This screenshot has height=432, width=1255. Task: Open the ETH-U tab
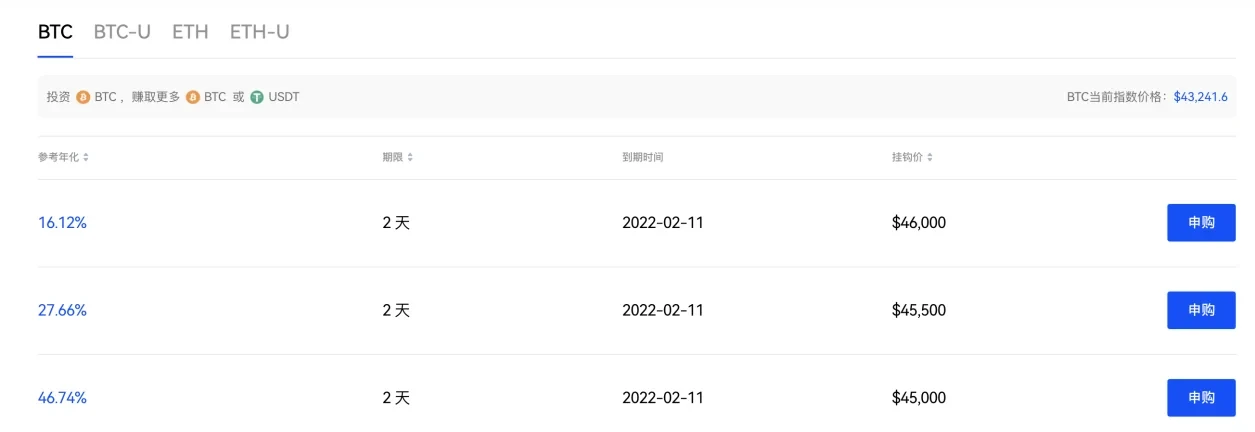coord(259,31)
